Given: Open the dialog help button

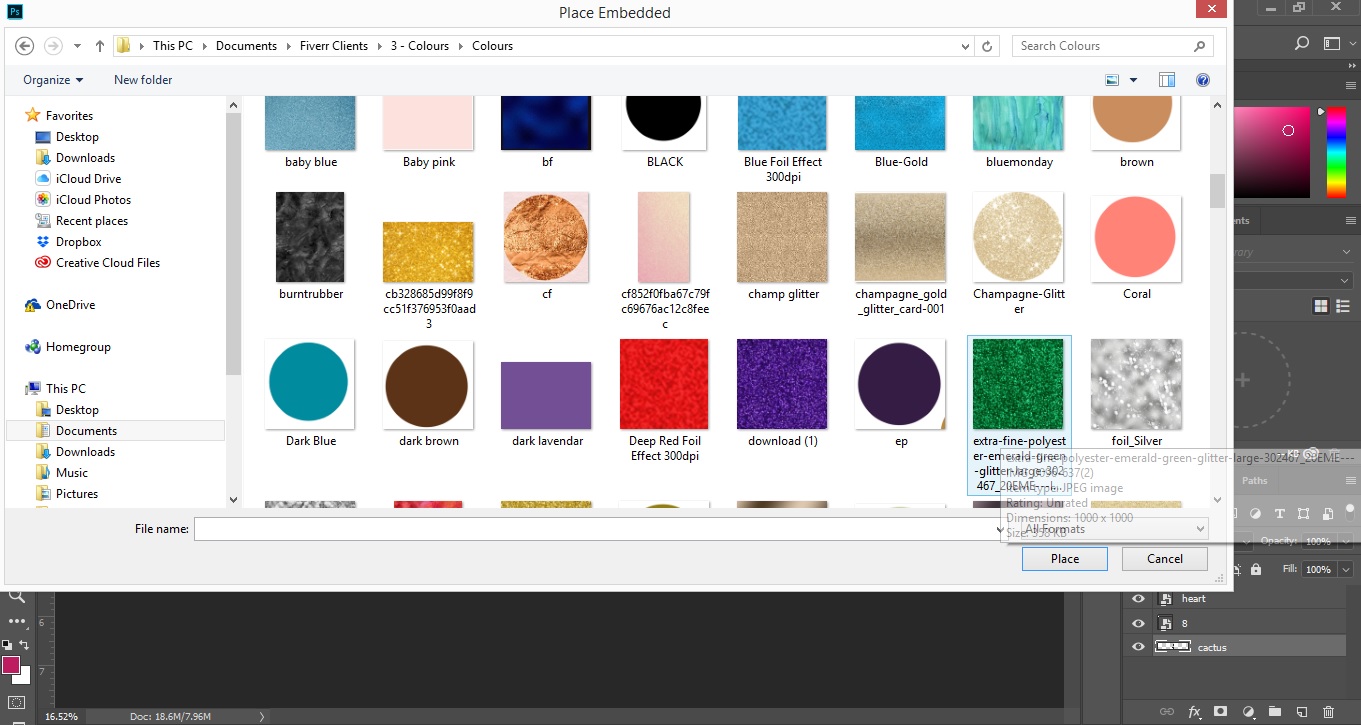Looking at the screenshot, I should coord(1203,80).
